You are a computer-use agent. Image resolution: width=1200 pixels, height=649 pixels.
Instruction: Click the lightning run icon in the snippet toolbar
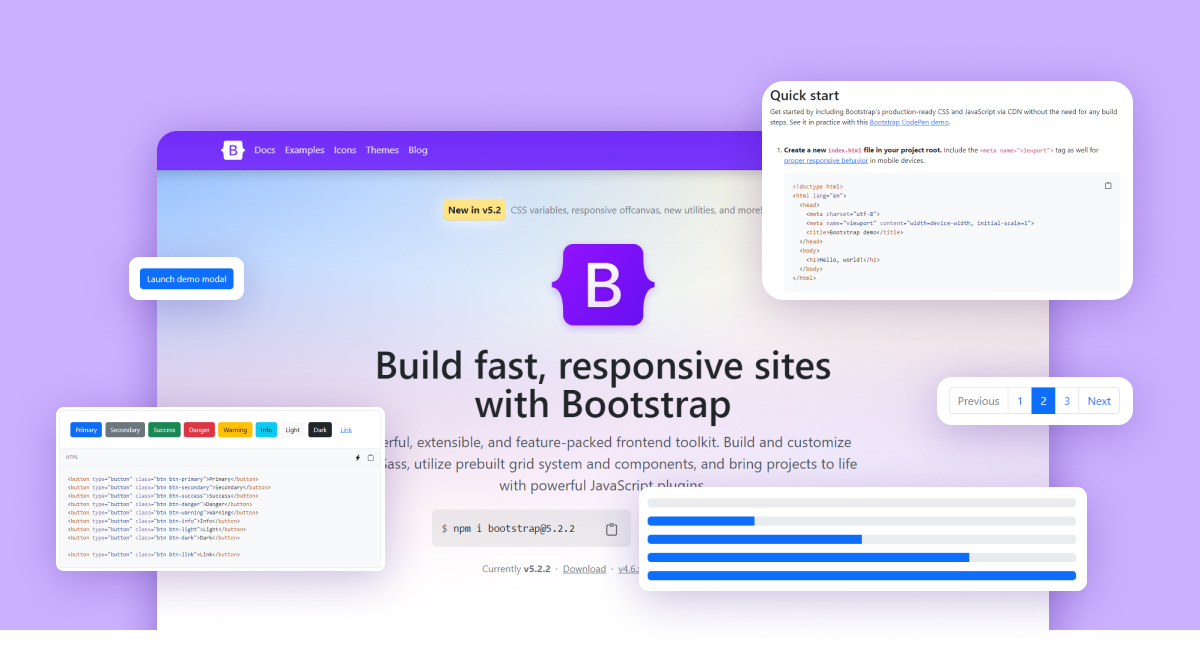358,457
